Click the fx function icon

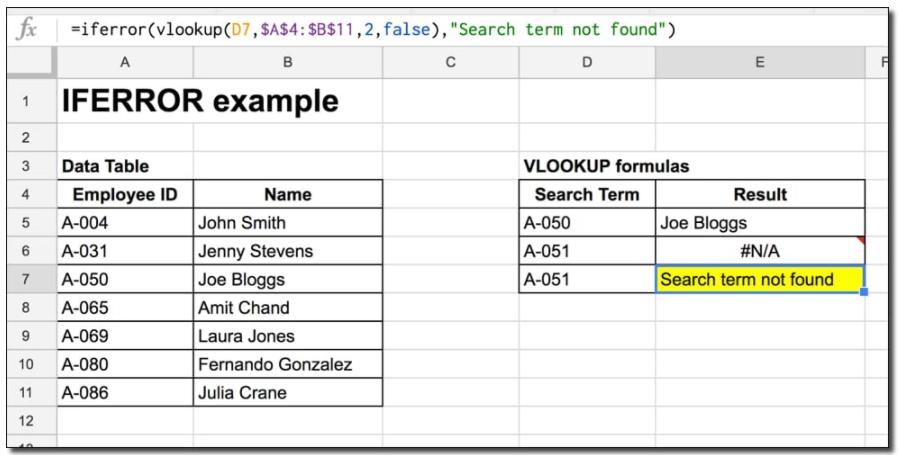pyautogui.click(x=28, y=28)
